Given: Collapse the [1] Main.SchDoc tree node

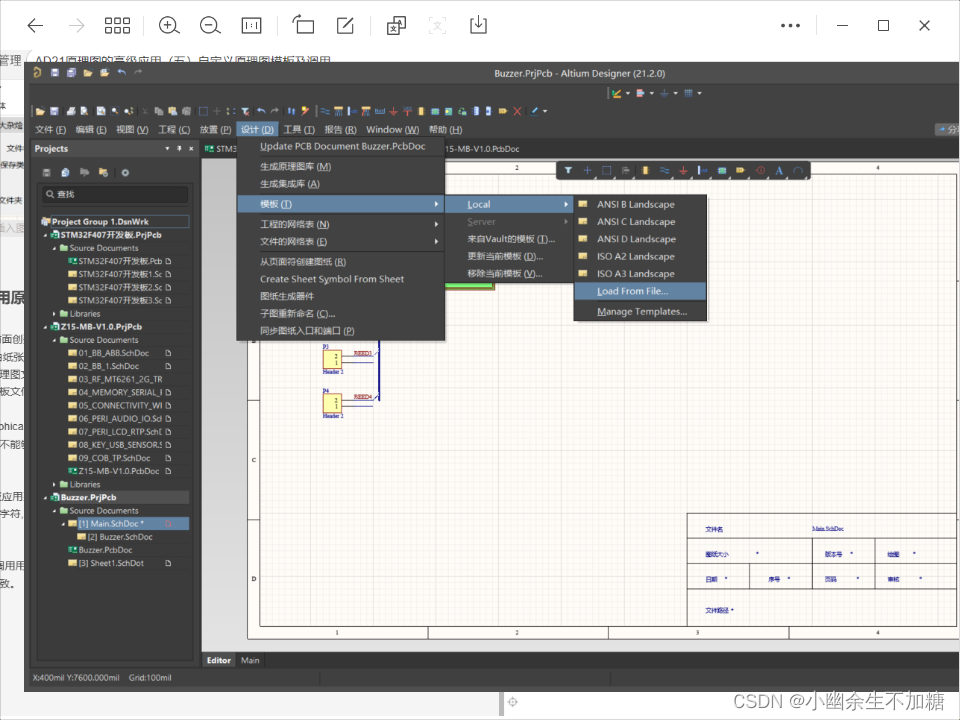Looking at the screenshot, I should point(63,524).
